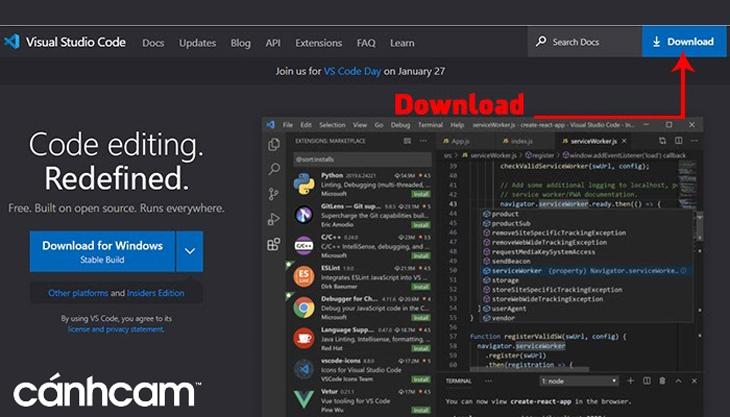Click the Search Docs field
Viewport: 730px width, 417px height.
(x=585, y=41)
